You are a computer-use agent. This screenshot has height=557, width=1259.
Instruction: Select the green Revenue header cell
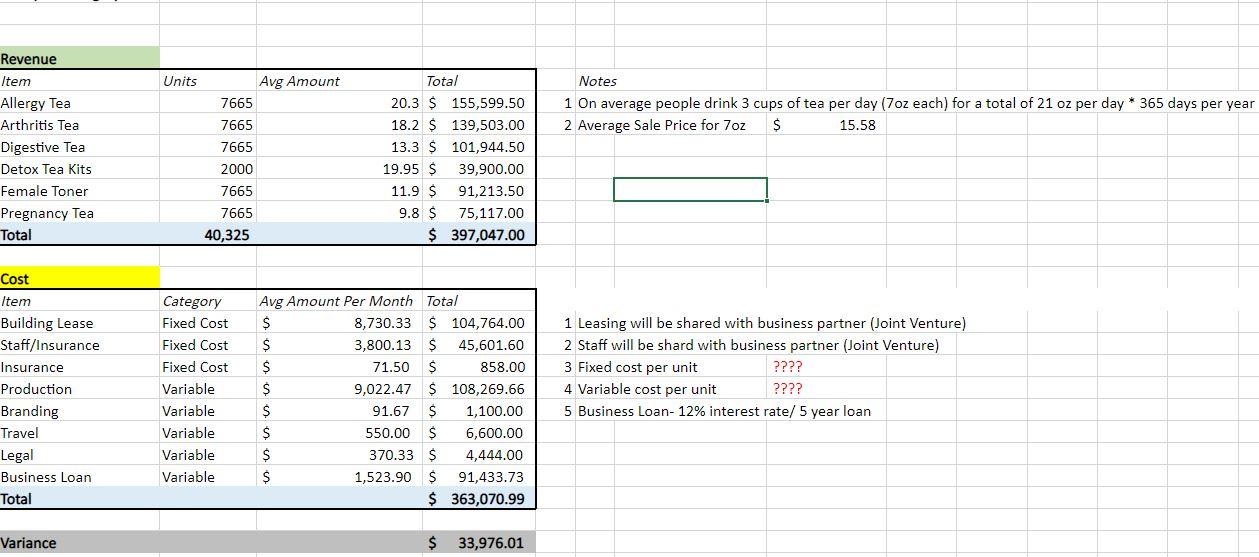point(79,59)
